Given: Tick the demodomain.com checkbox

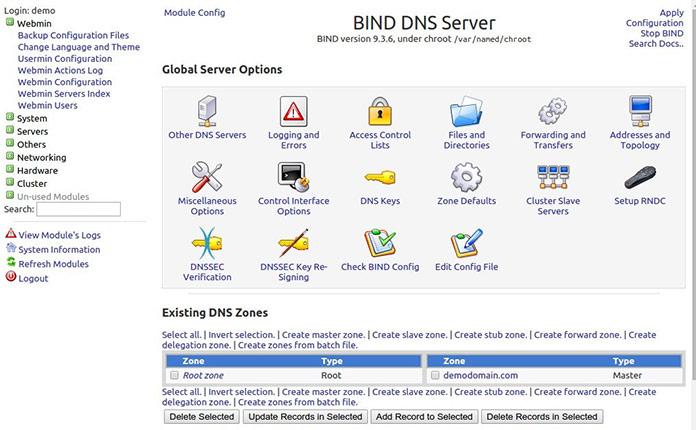Looking at the screenshot, I should [435, 375].
